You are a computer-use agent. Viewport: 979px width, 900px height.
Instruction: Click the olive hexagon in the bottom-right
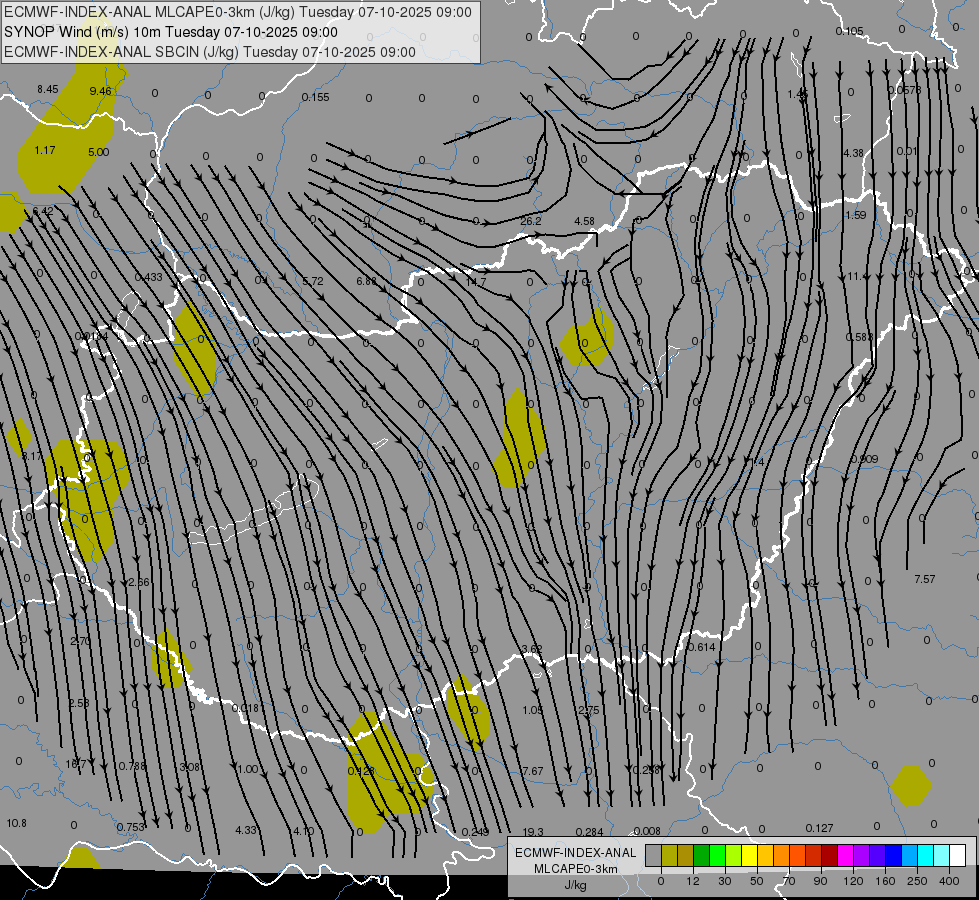tap(911, 785)
